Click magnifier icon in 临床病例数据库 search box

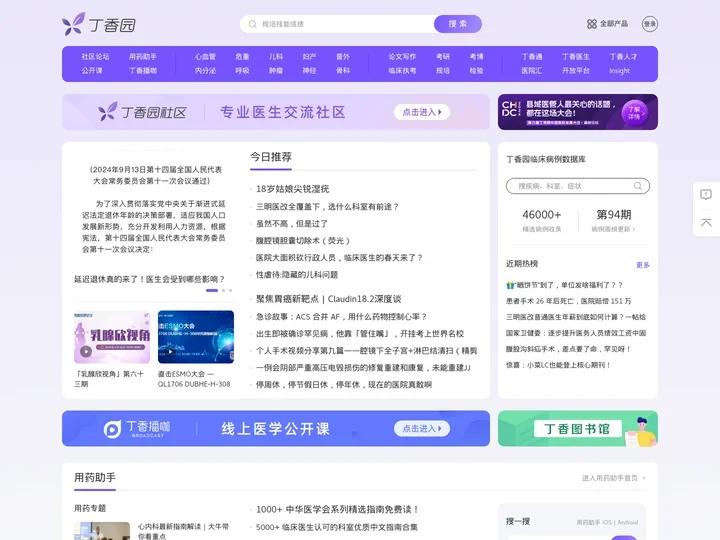pos(638,186)
